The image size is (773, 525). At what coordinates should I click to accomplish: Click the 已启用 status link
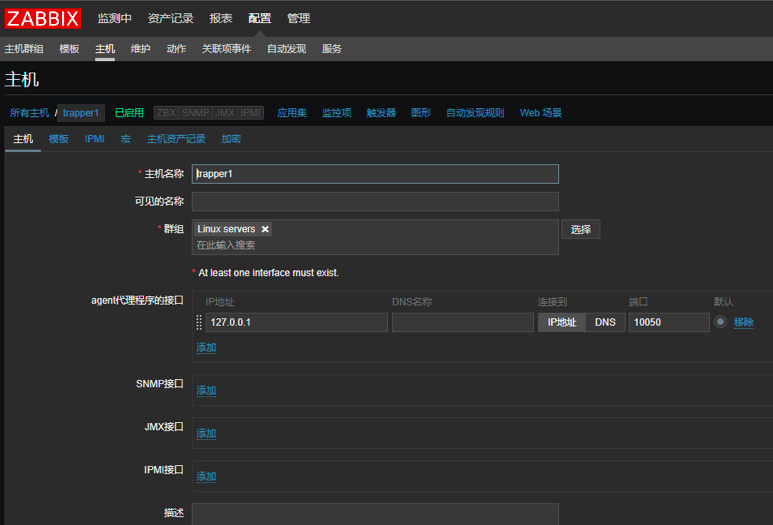click(129, 113)
